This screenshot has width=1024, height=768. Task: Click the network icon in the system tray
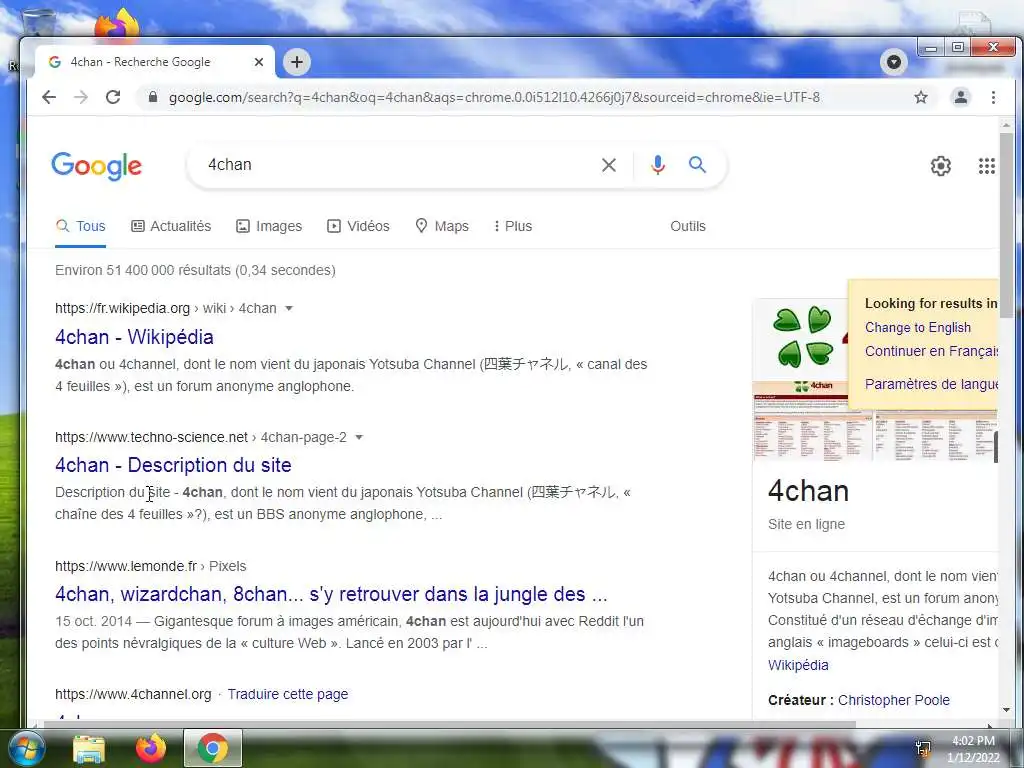(x=923, y=749)
